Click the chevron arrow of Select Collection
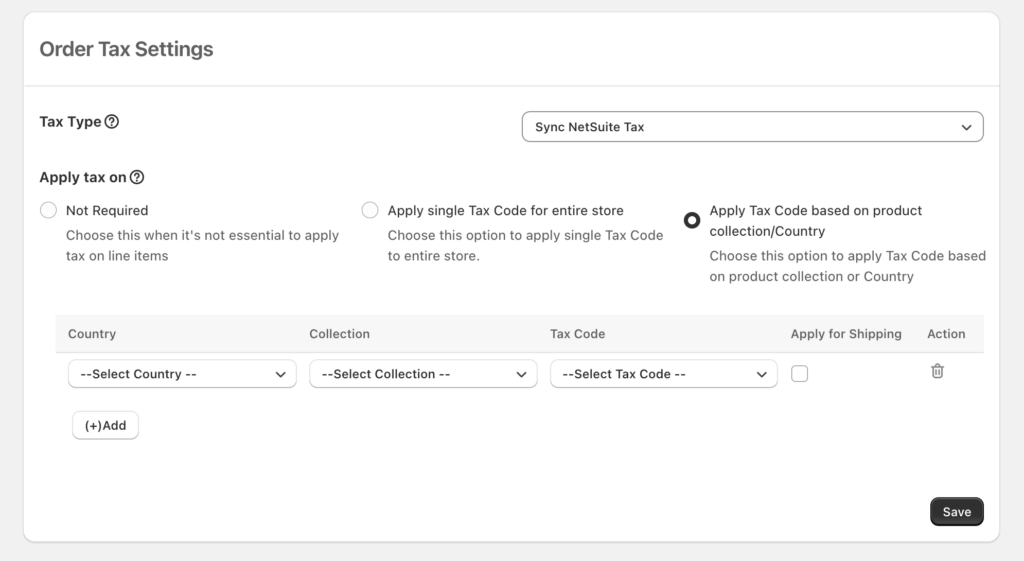The width and height of the screenshot is (1024, 561). click(521, 374)
